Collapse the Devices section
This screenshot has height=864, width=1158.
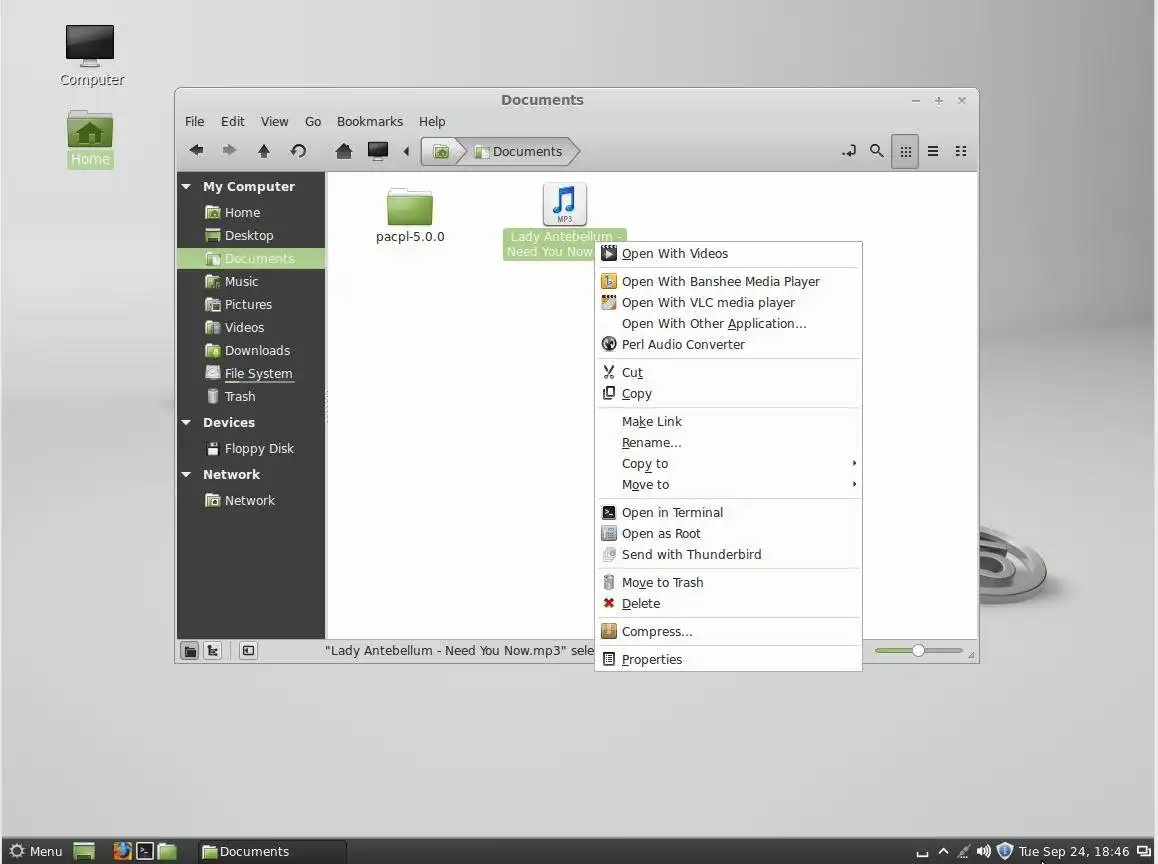(x=186, y=422)
